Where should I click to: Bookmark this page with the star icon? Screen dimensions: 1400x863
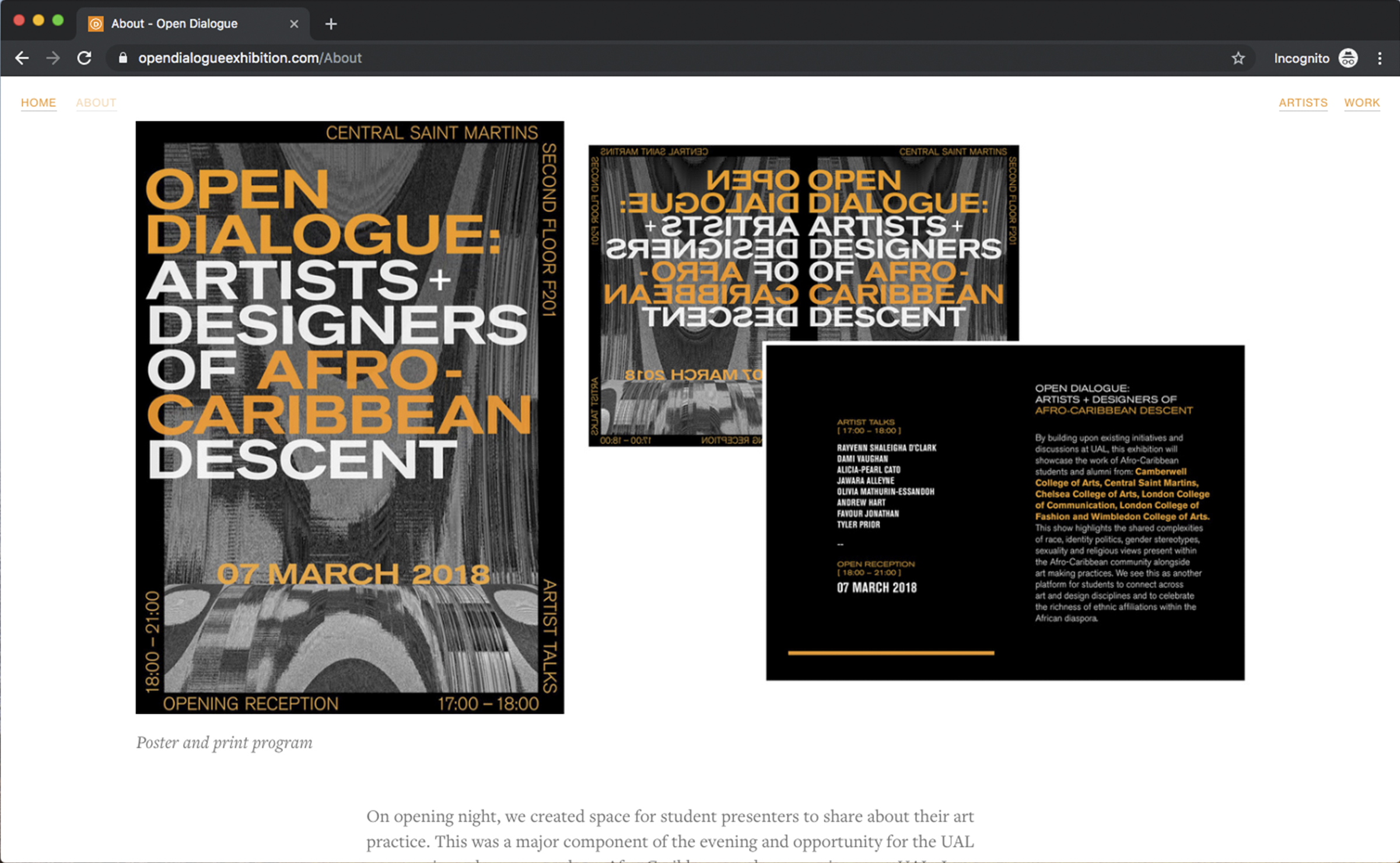click(x=1238, y=58)
